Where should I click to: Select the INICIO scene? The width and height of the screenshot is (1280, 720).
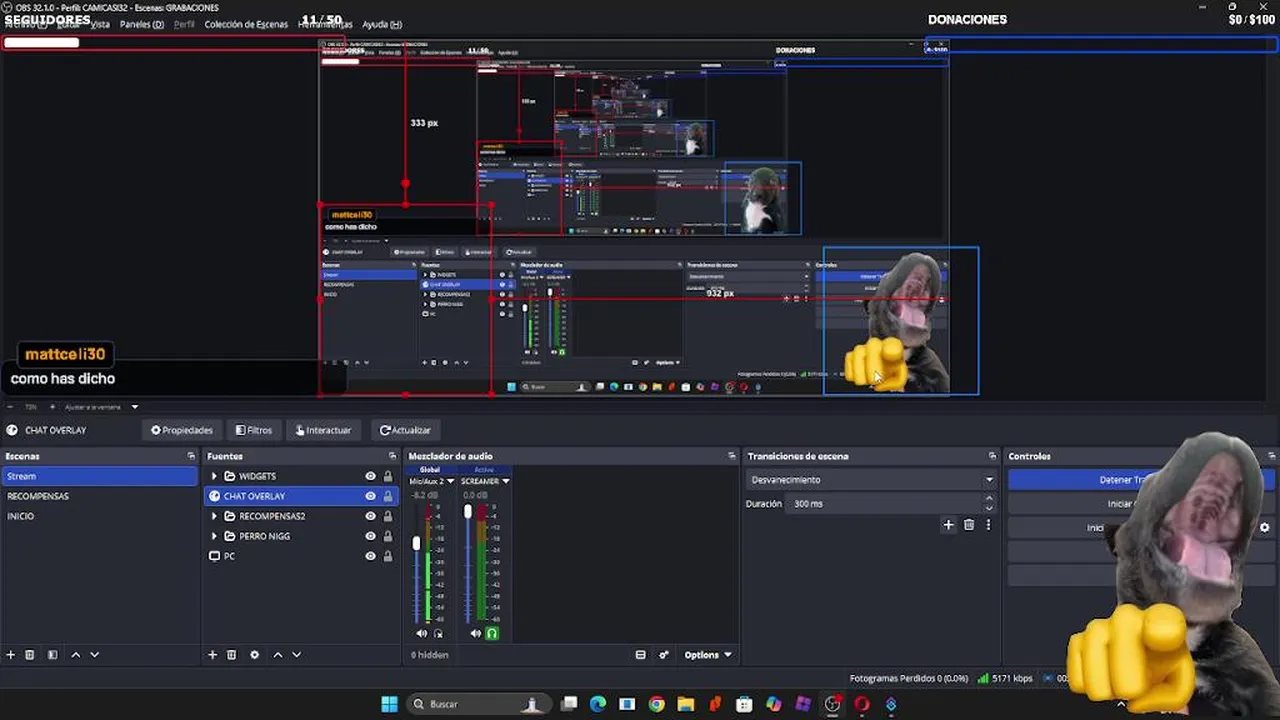(20, 516)
